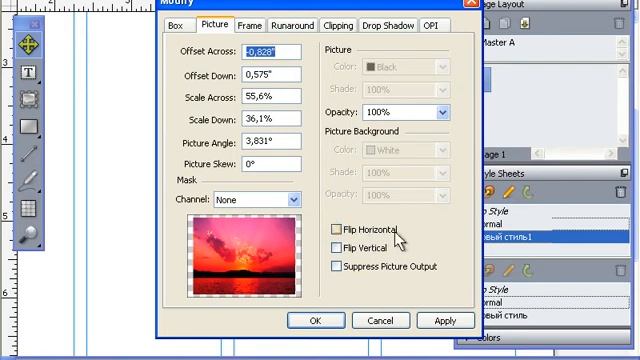Viewport: 640px width, 360px height.
Task: Click the Scale Across field
Action: point(271,96)
